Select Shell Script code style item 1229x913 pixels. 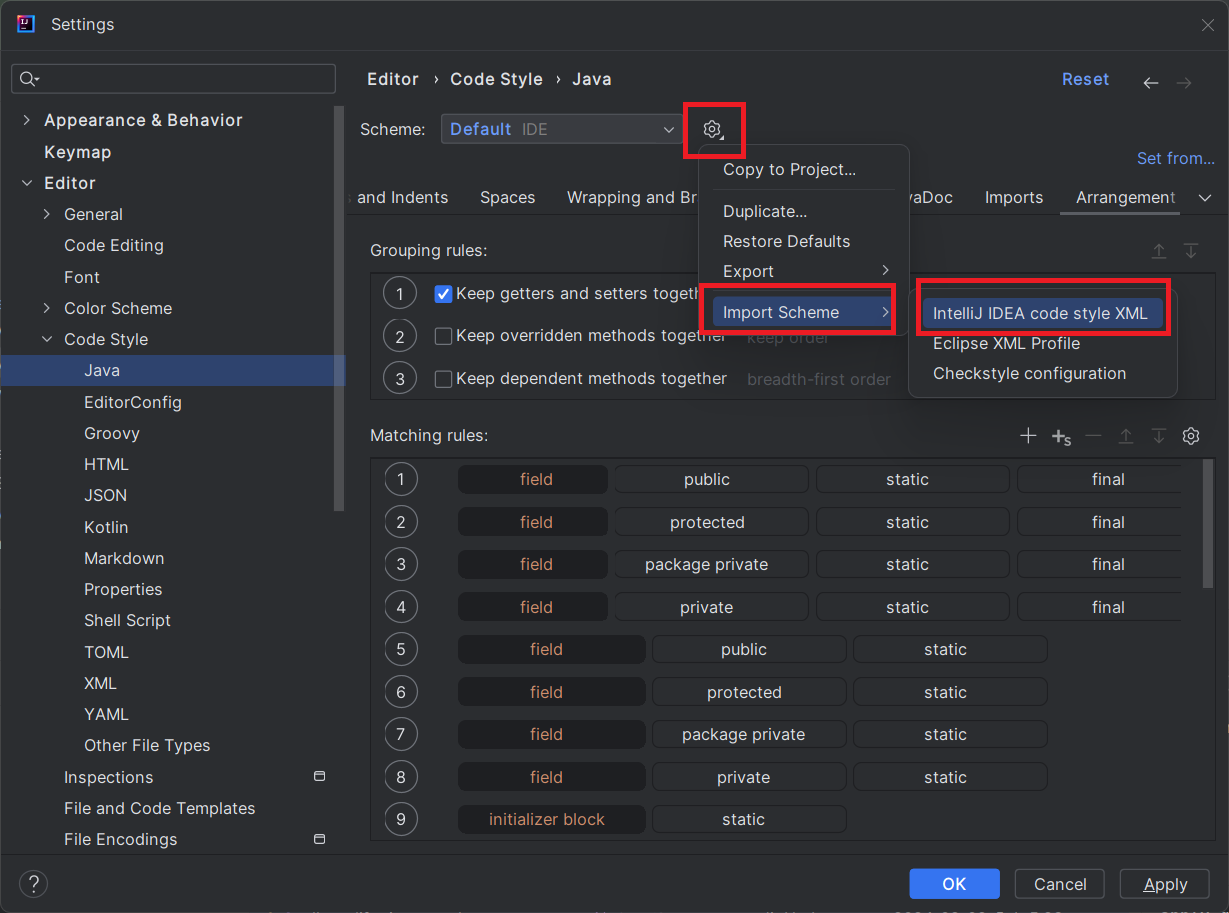click(x=127, y=620)
